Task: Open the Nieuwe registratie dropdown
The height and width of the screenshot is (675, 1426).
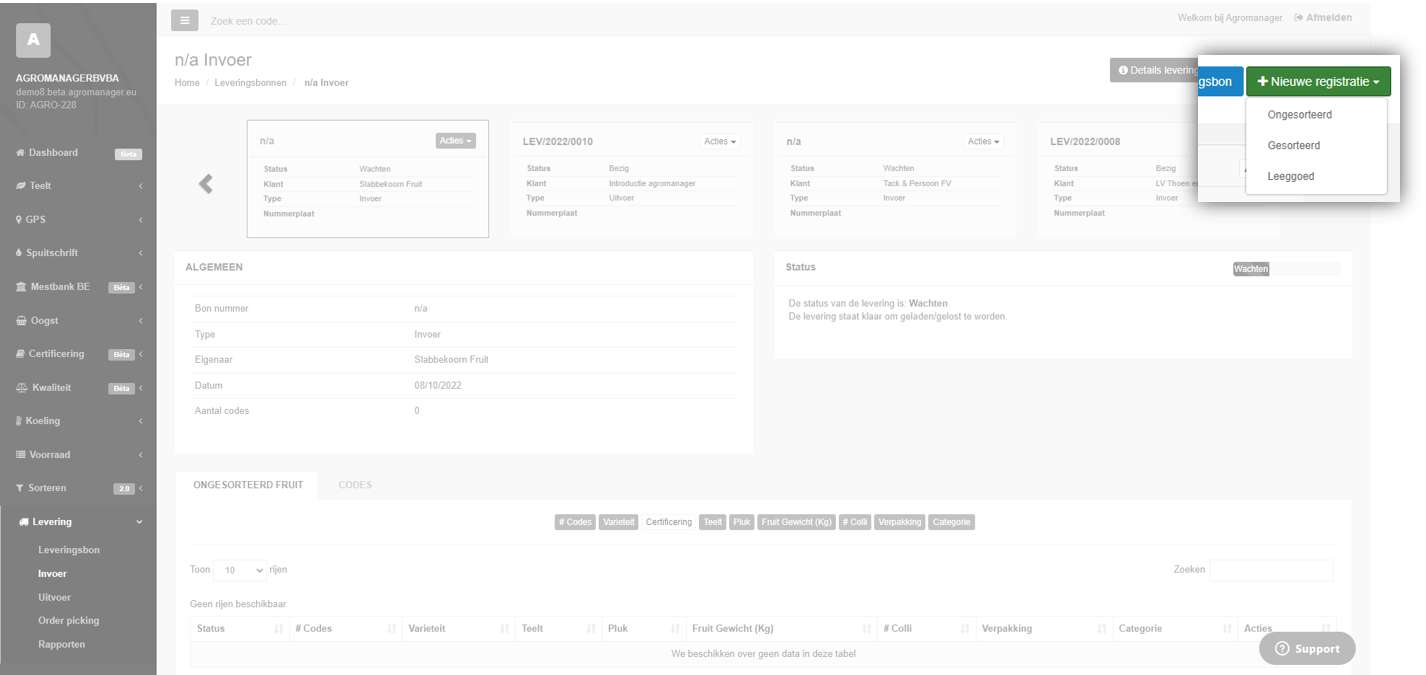Action: click(x=1318, y=81)
